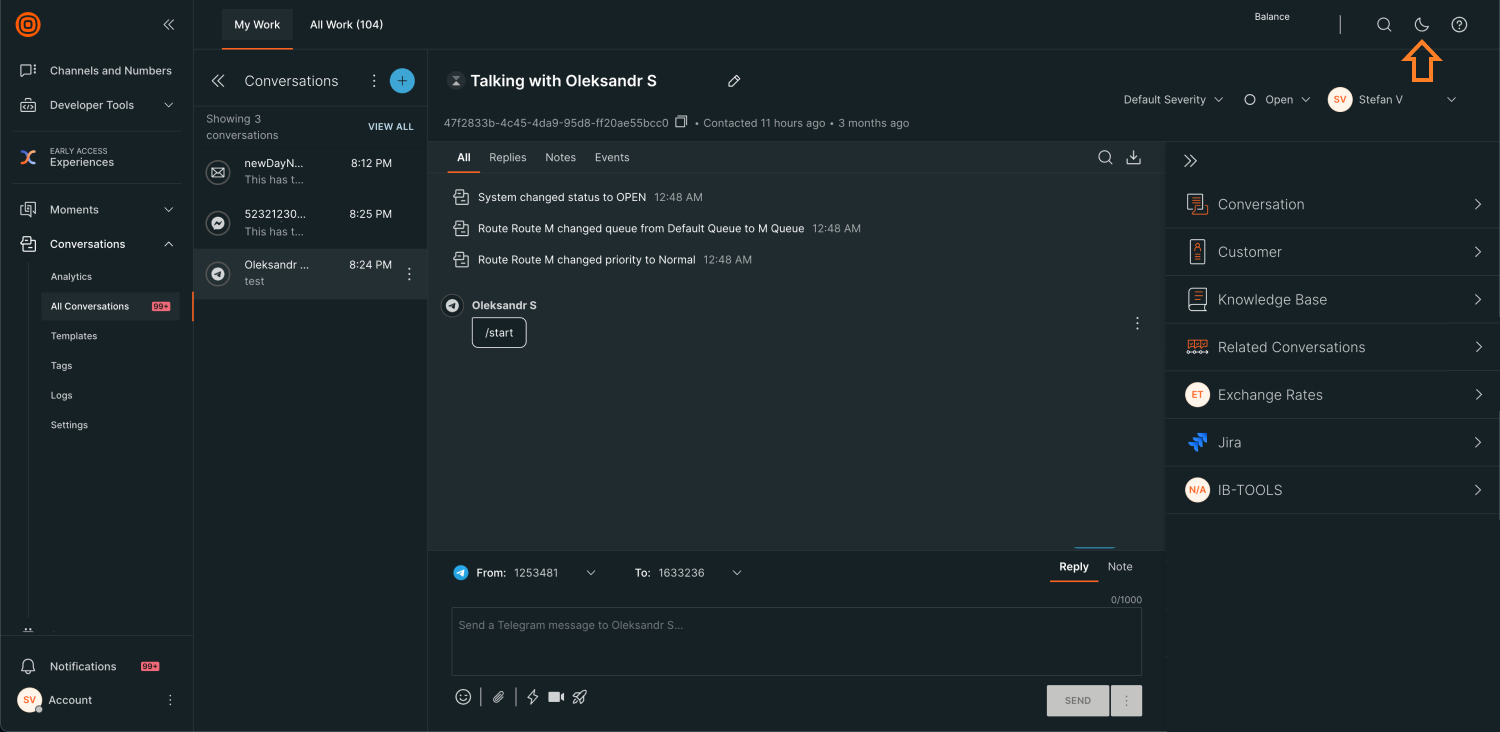Change status from Open dropdown
The width and height of the screenshot is (1500, 732).
(1277, 100)
